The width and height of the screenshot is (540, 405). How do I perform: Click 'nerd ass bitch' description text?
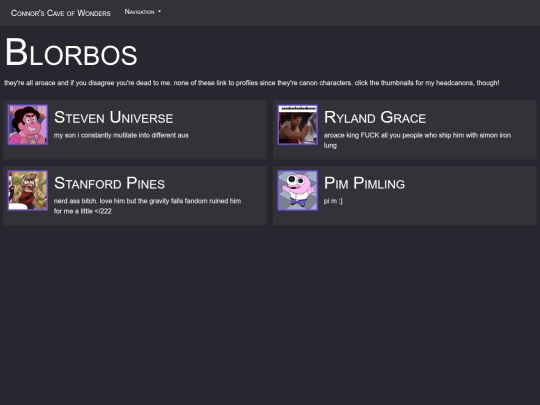(147, 206)
